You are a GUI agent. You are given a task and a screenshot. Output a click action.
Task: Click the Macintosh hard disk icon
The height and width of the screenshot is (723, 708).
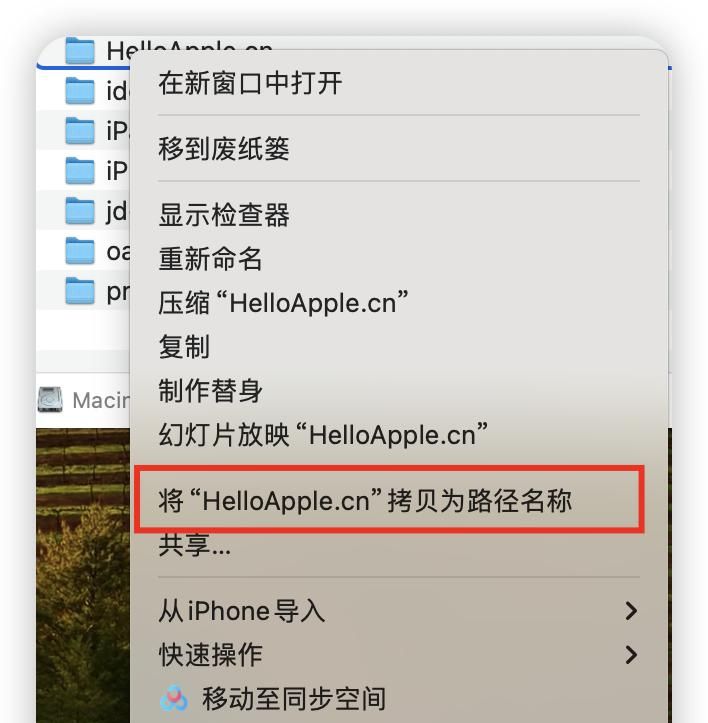[50, 399]
